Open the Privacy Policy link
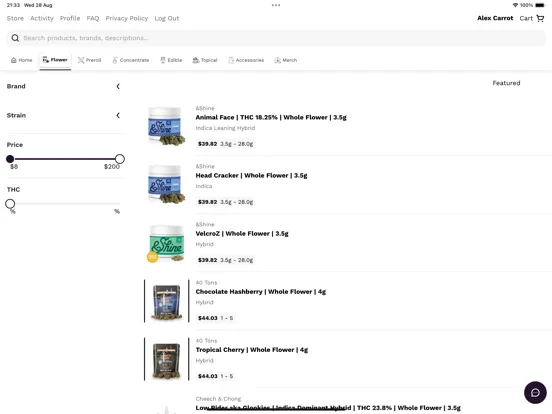Screen dimensions: 552x414 [x=127, y=18]
